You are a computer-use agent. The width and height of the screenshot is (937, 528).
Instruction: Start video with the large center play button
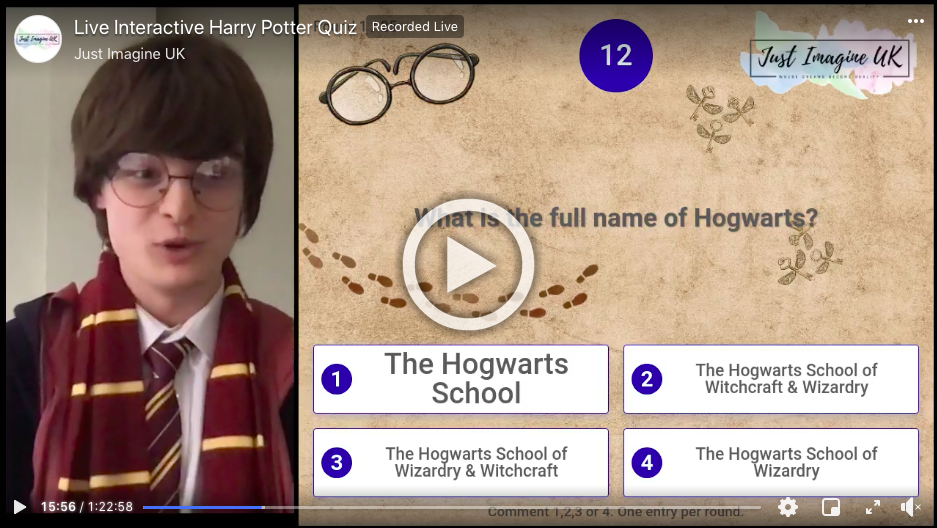[468, 265]
